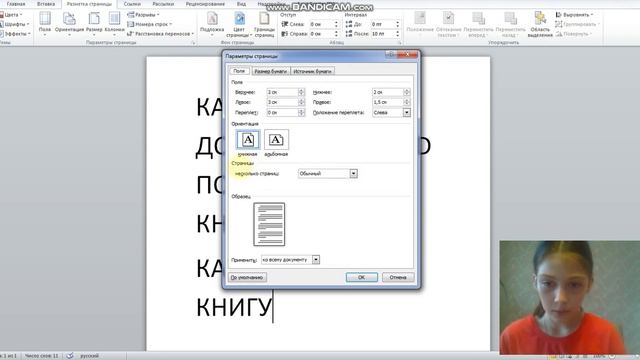Adjust the Нижнее margin spinner
Screen dimensions: 640x360
407,92
